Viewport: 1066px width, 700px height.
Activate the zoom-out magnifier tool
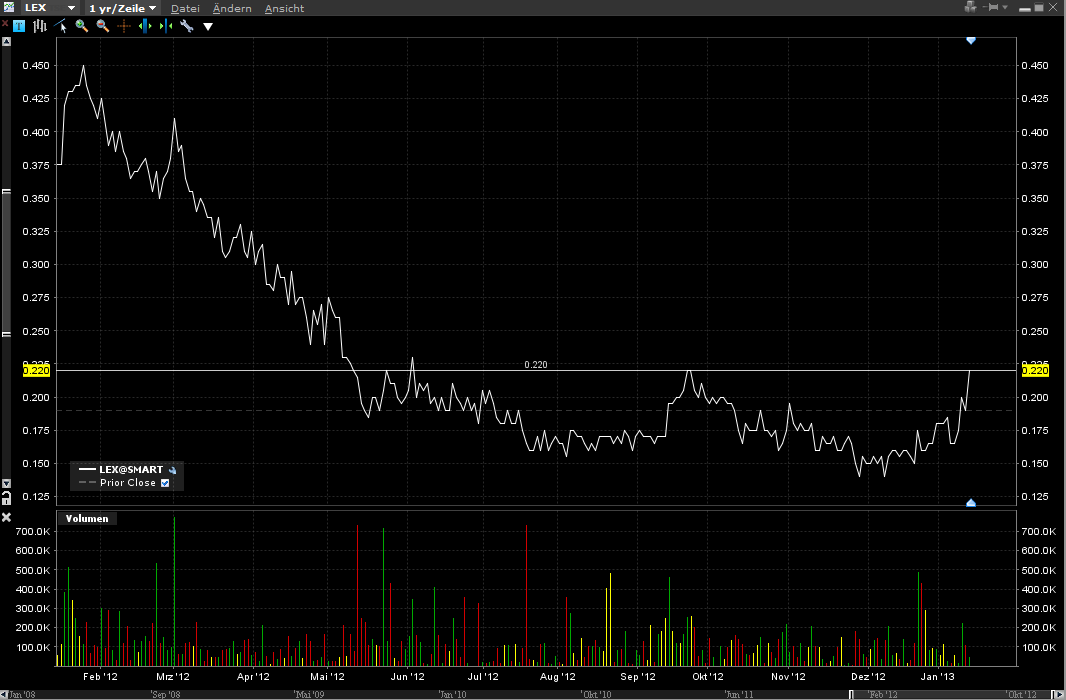coord(101,25)
